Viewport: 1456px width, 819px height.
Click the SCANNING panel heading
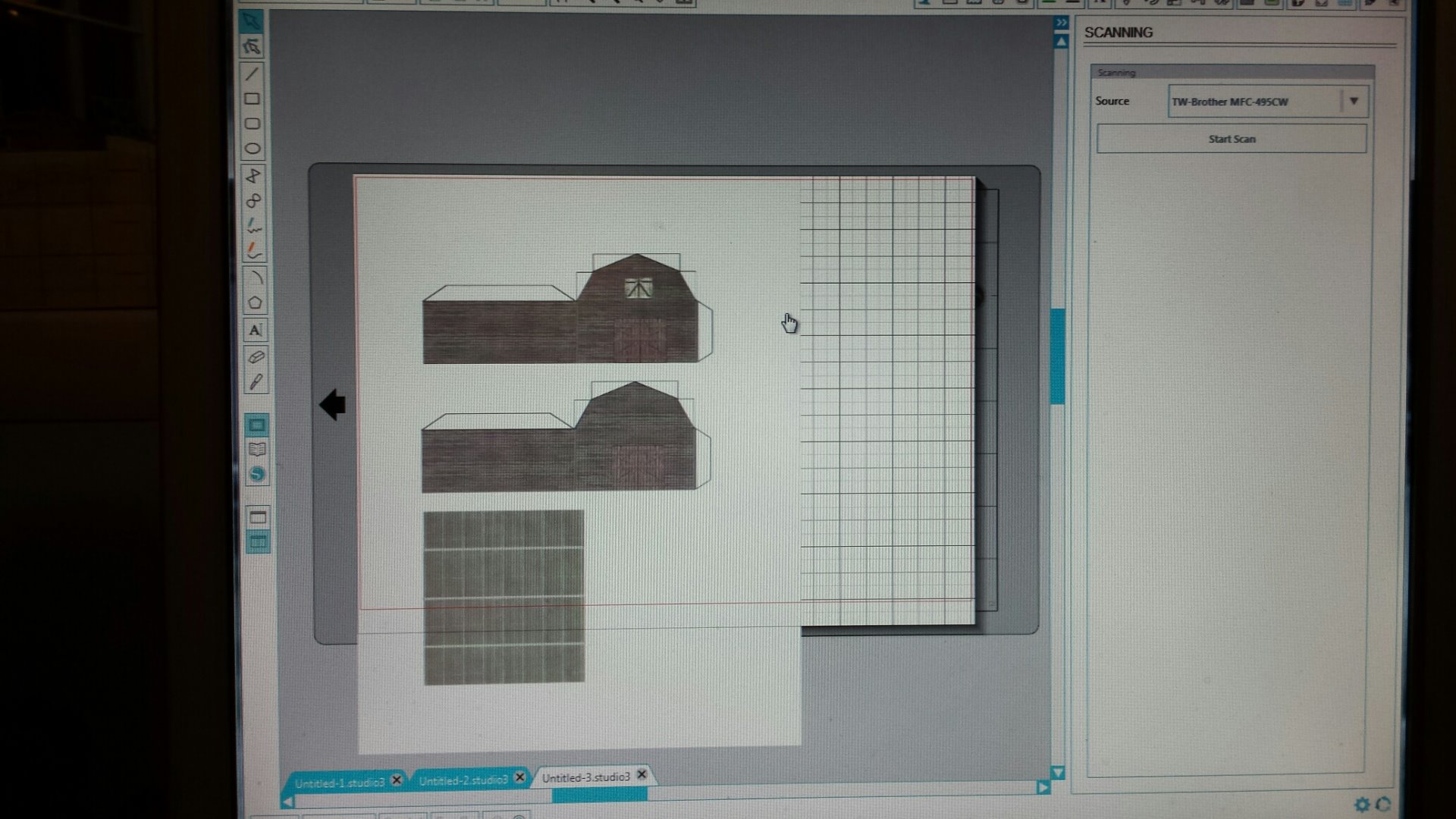coord(1119,33)
